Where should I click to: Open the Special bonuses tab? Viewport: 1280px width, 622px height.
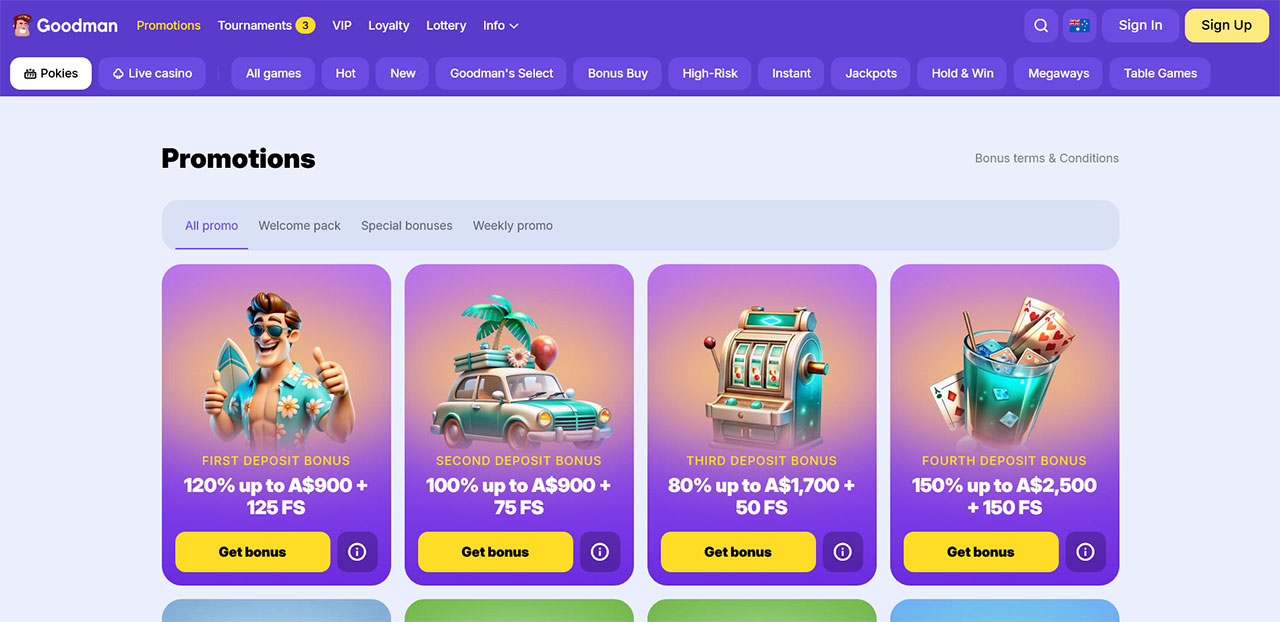coord(406,226)
